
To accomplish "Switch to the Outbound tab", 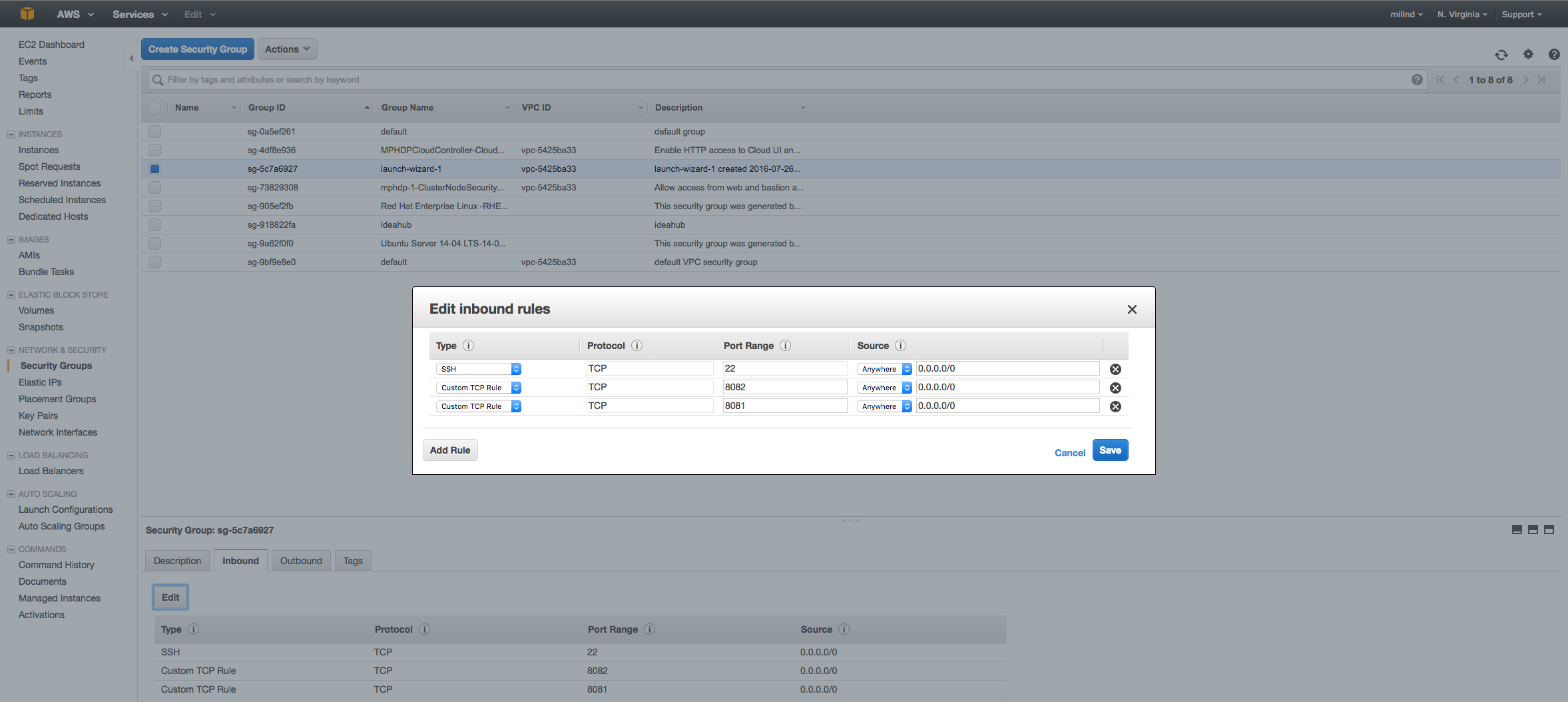I will pyautogui.click(x=301, y=560).
